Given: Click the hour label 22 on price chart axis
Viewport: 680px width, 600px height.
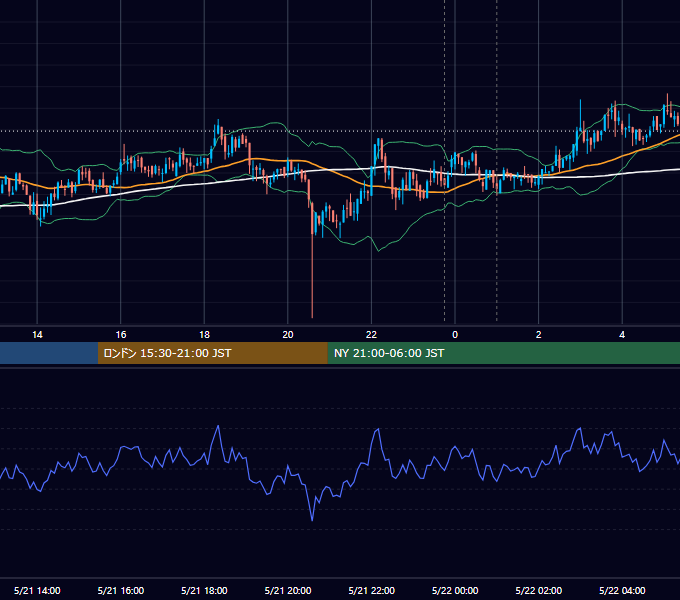Looking at the screenshot, I should point(371,335).
